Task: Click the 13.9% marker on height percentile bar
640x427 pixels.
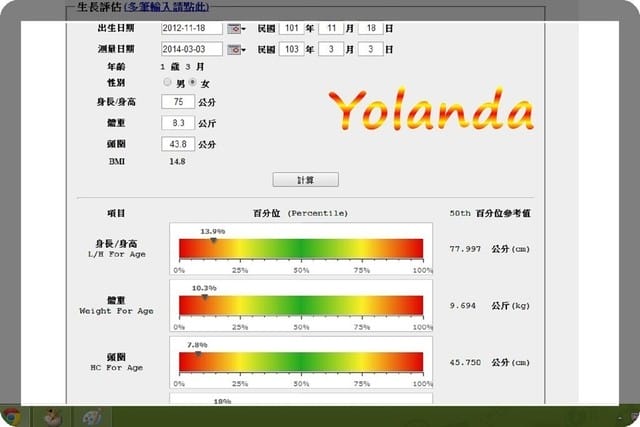Action: click(213, 241)
